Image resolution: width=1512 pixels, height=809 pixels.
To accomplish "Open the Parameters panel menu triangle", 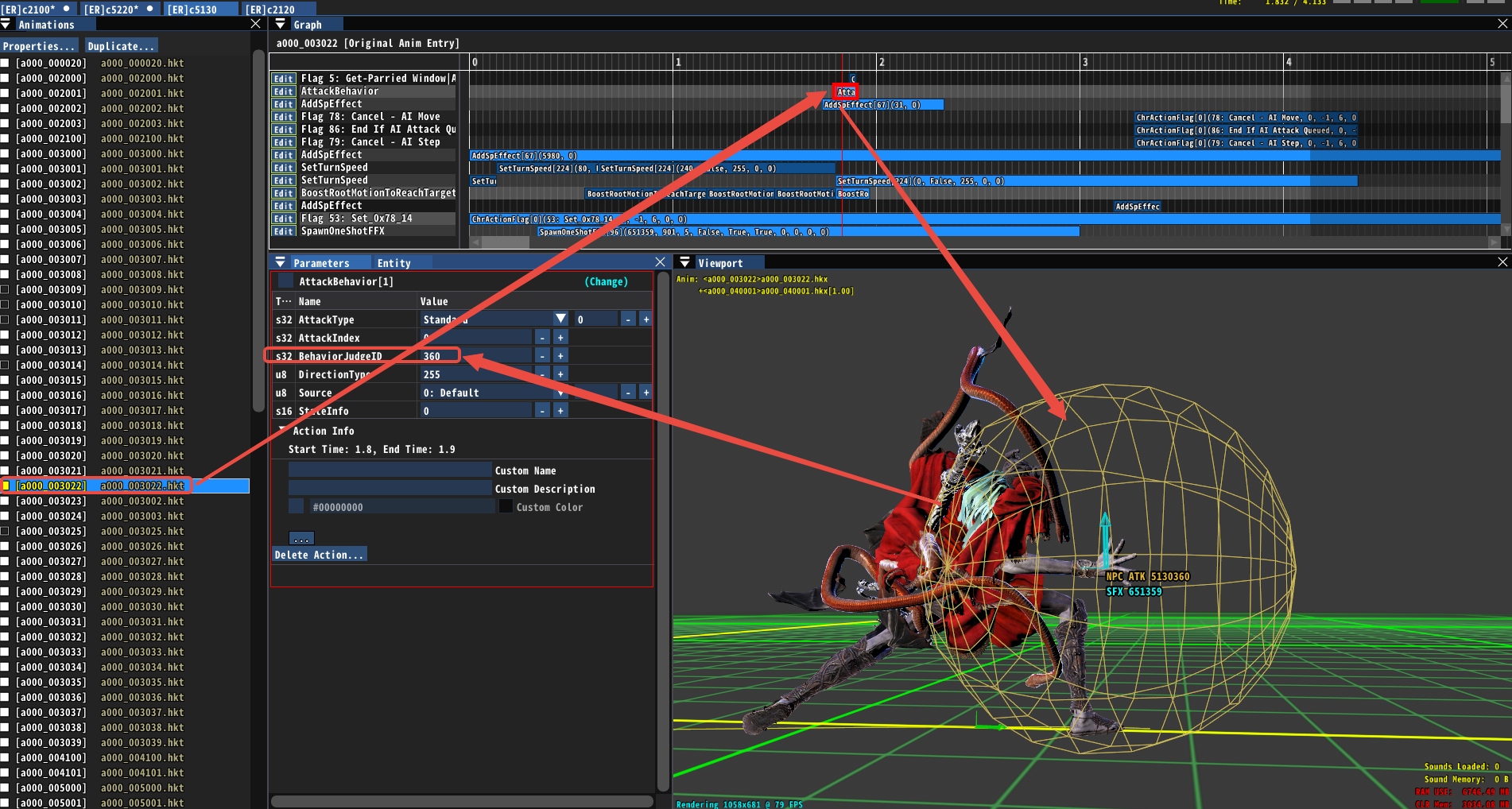I will tap(280, 262).
